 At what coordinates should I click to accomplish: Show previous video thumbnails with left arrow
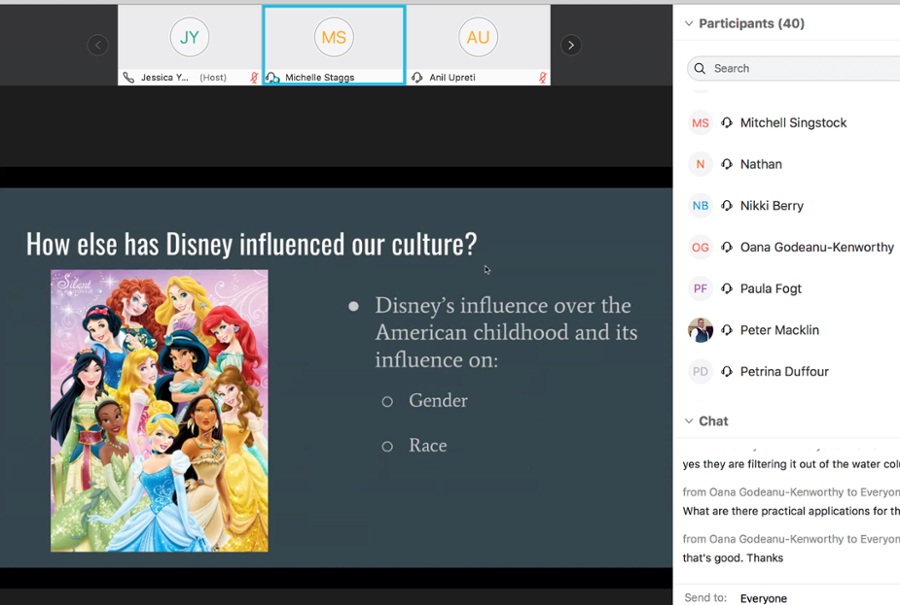click(98, 45)
